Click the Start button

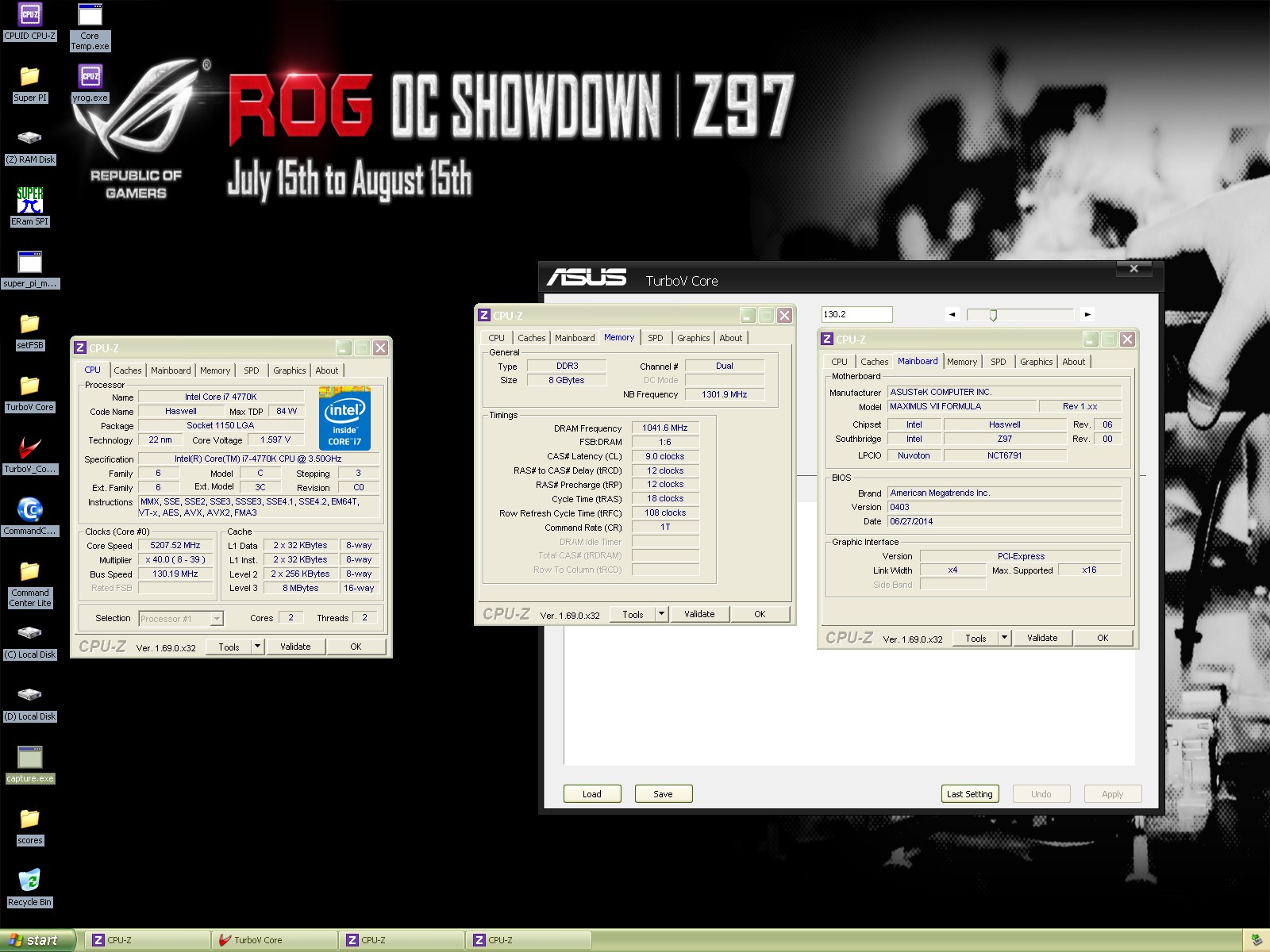[x=37, y=940]
